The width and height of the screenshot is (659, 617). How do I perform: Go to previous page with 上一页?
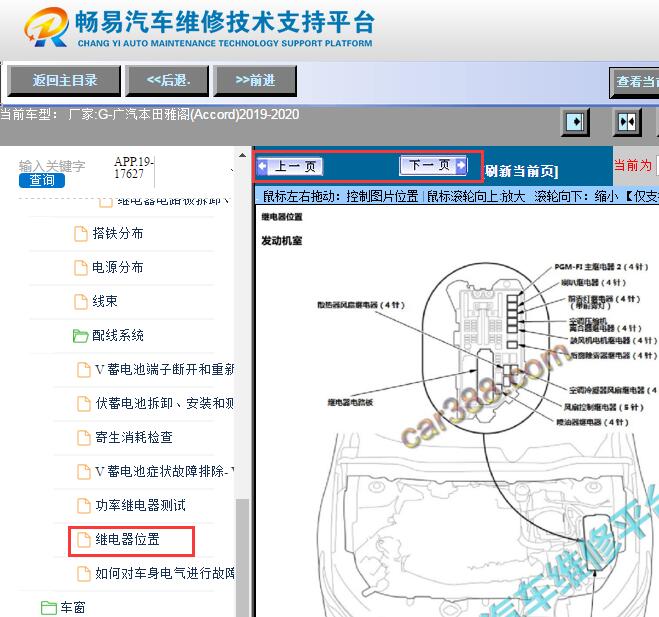coord(290,166)
